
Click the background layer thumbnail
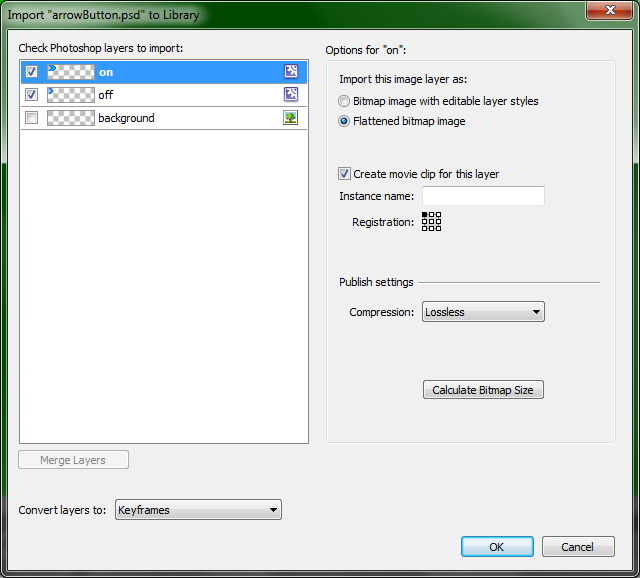70,118
